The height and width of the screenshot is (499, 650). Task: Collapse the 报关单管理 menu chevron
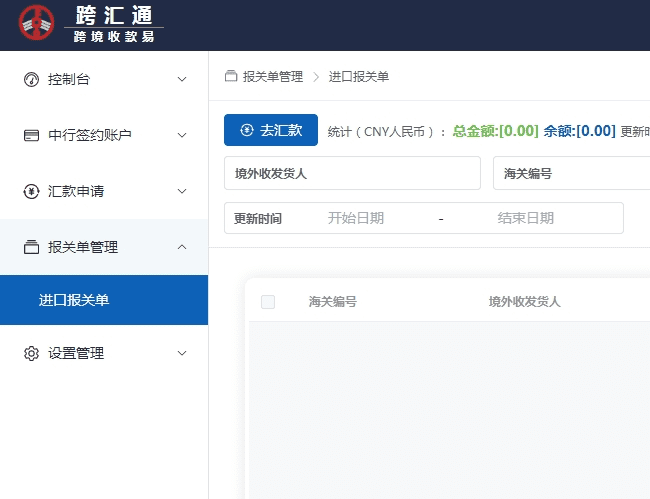coord(182,247)
